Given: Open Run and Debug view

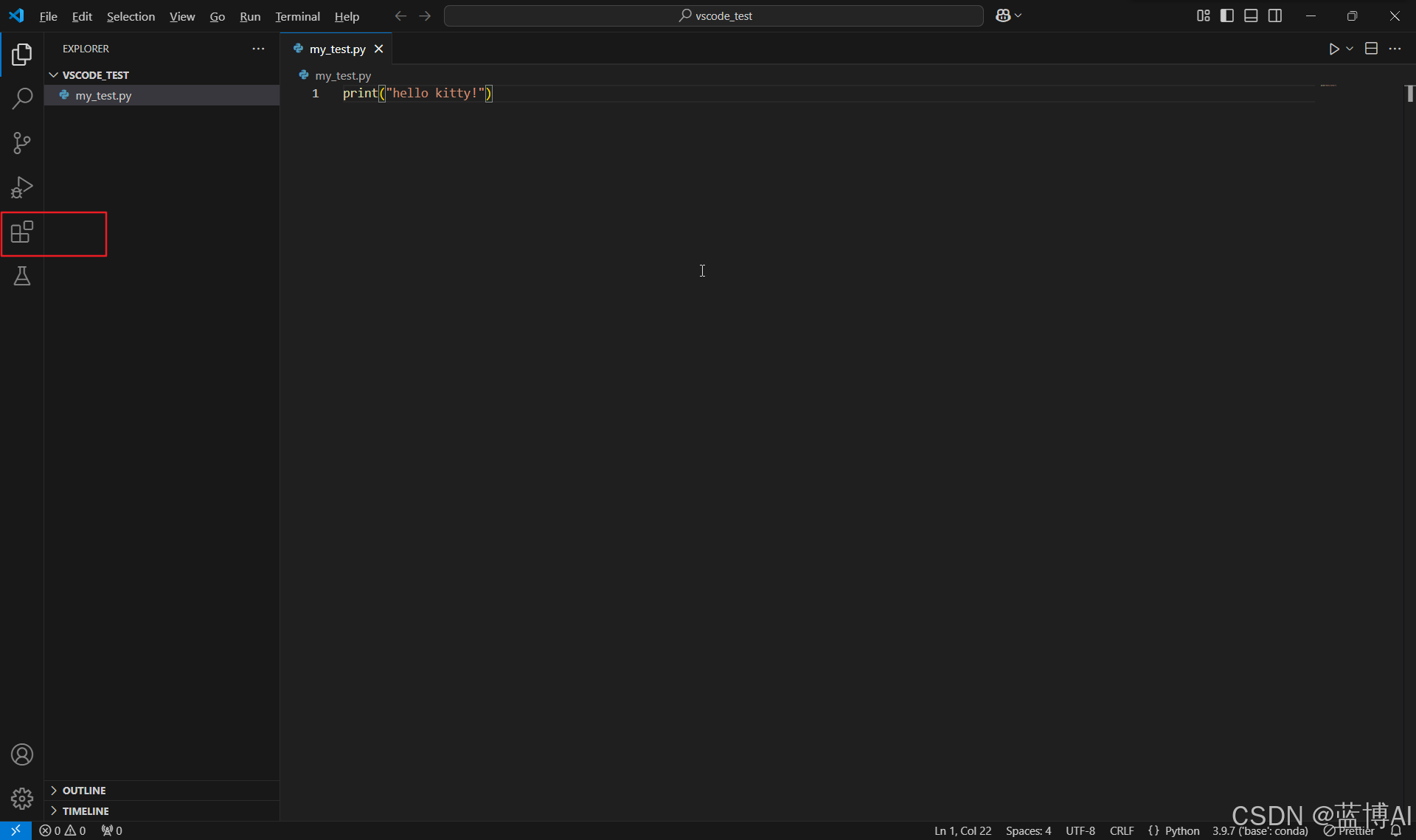Looking at the screenshot, I should pos(22,187).
